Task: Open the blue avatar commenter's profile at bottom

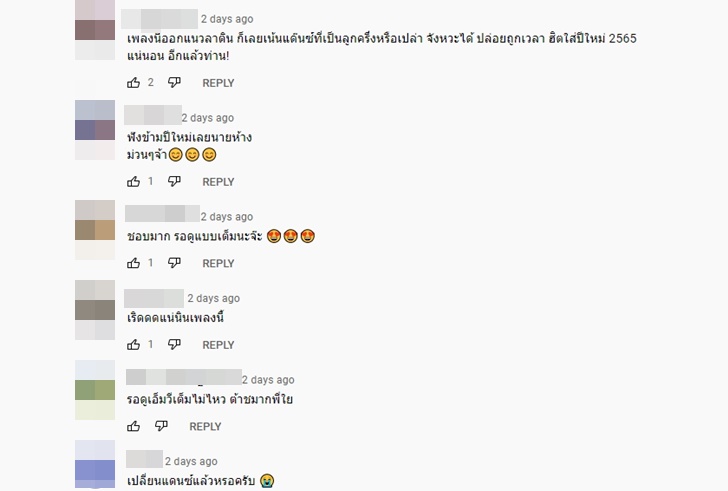Action: click(95, 465)
